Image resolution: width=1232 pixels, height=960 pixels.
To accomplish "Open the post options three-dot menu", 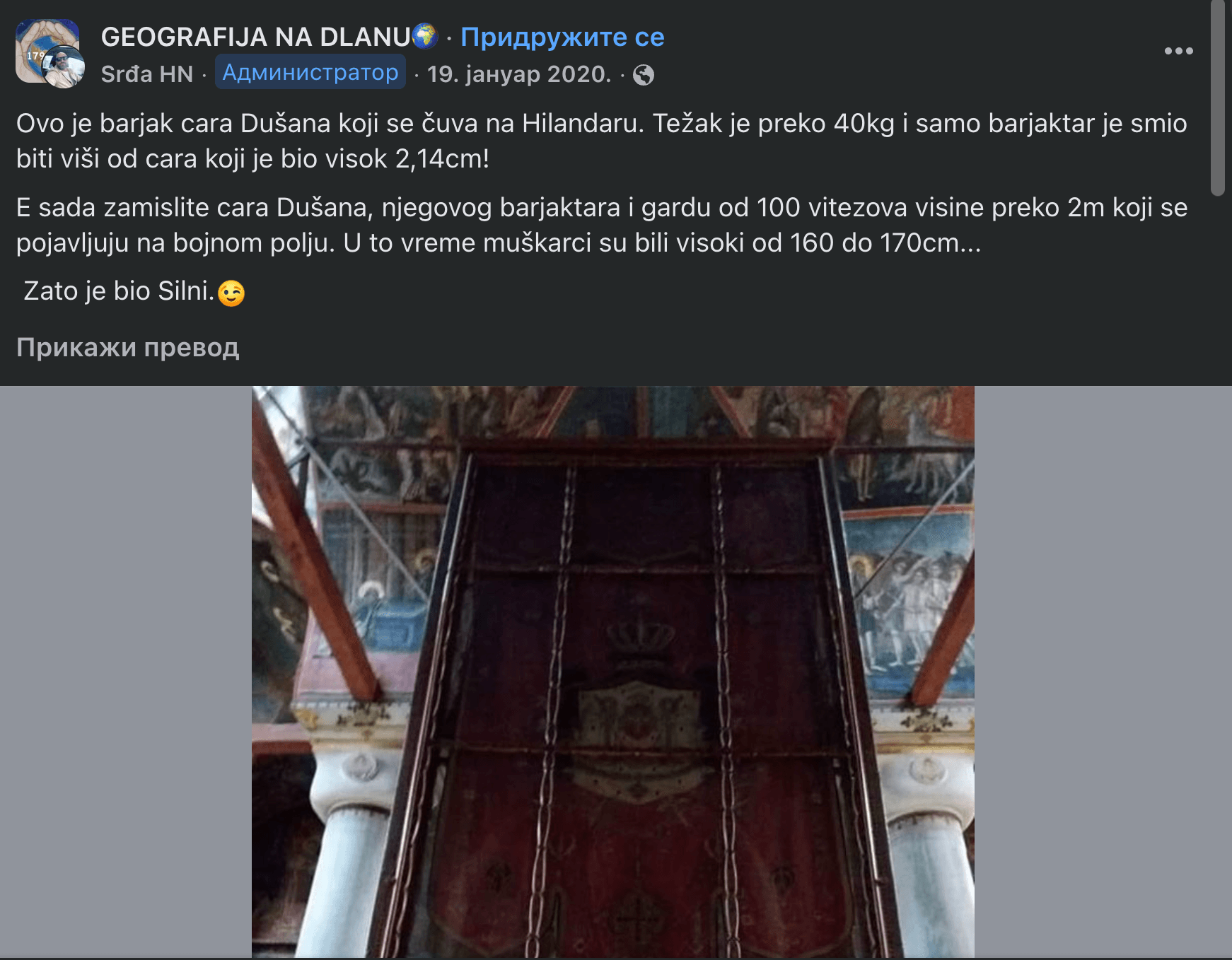I will click(1178, 51).
